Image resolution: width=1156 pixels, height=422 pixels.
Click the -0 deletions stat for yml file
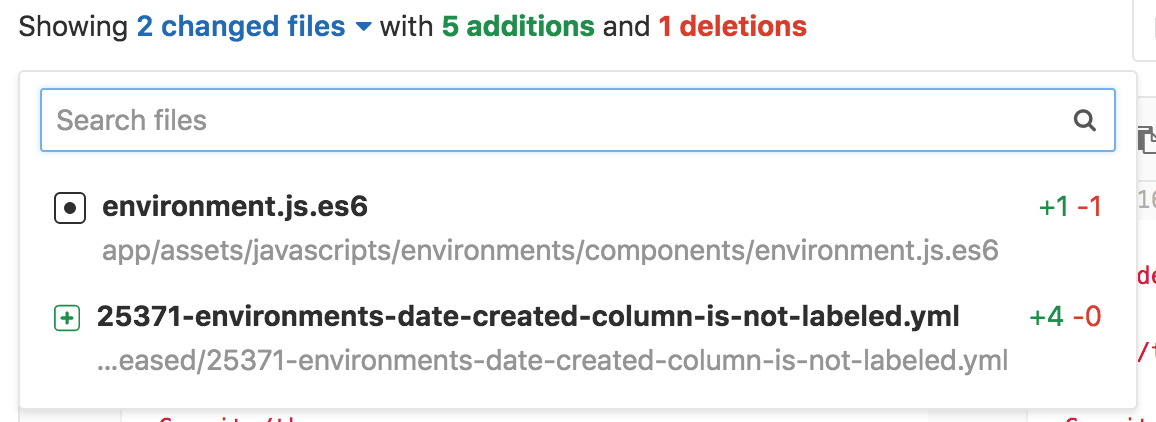pos(1087,317)
